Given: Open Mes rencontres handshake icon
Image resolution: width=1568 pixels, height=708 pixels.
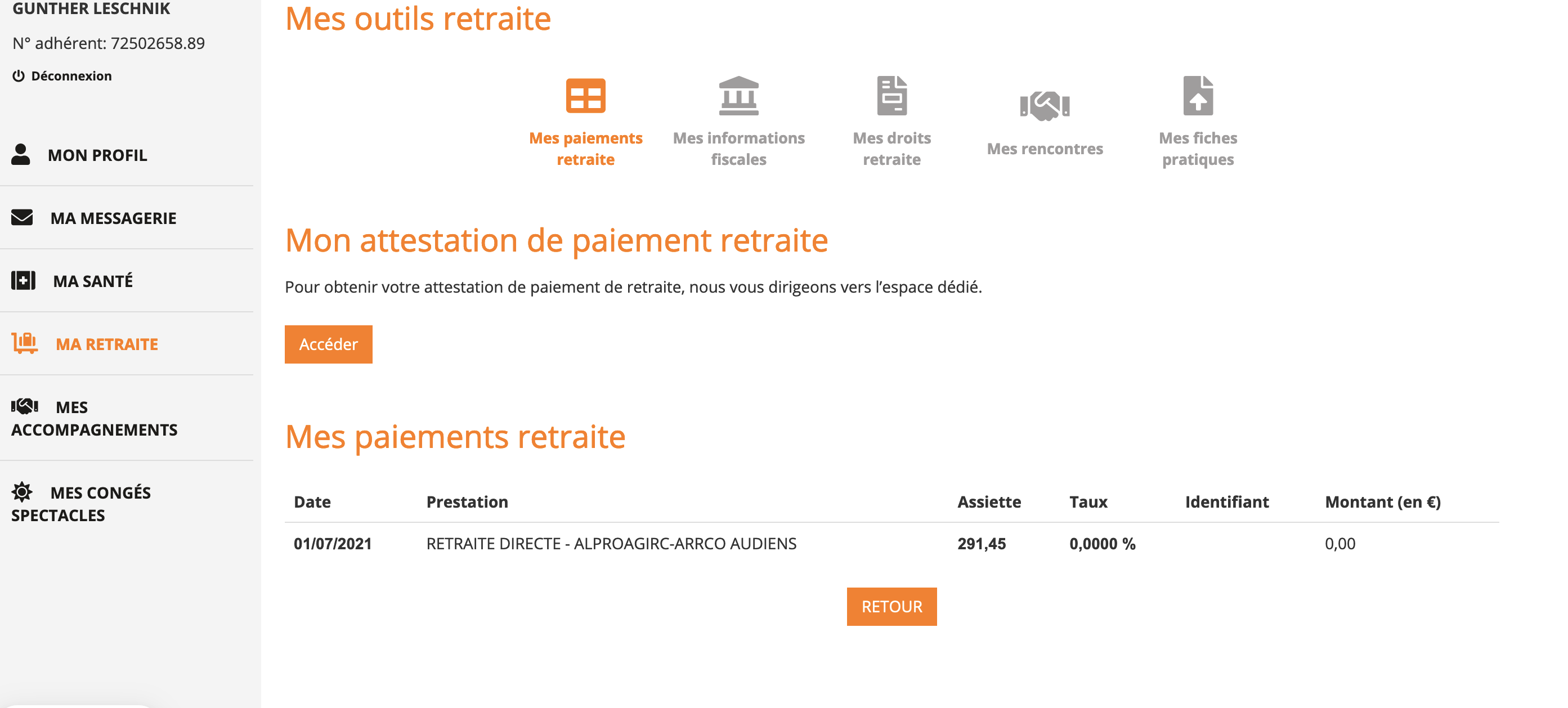Looking at the screenshot, I should pyautogui.click(x=1045, y=106).
